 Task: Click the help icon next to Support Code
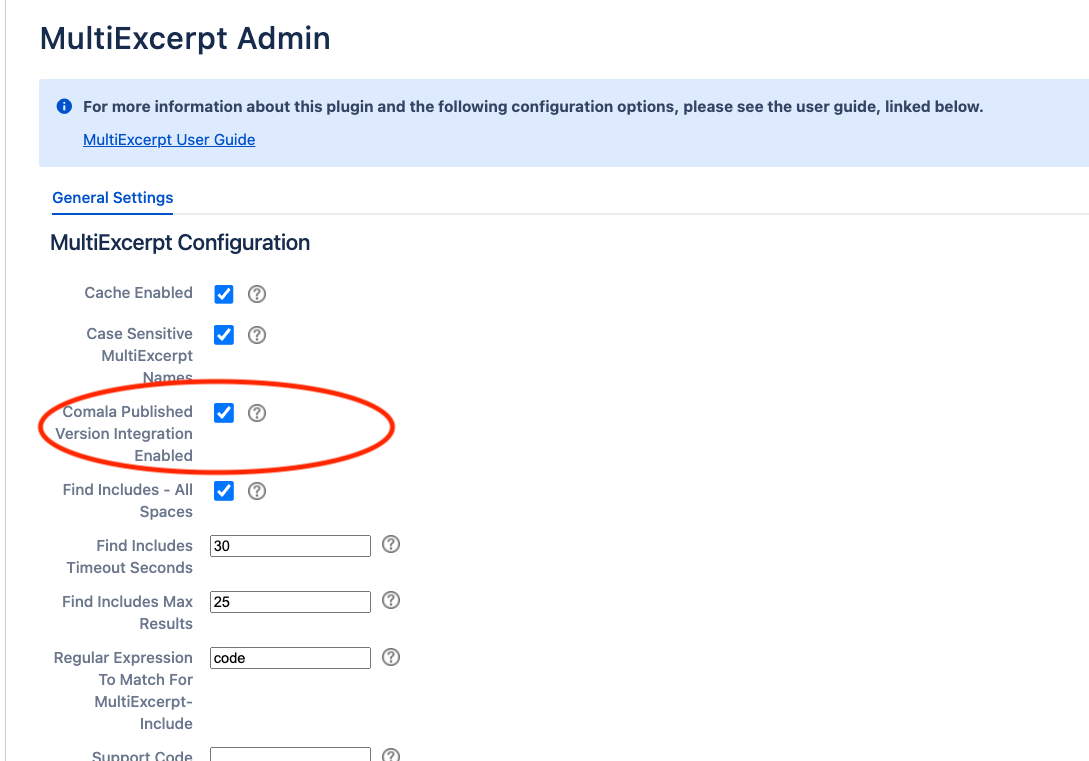point(390,753)
